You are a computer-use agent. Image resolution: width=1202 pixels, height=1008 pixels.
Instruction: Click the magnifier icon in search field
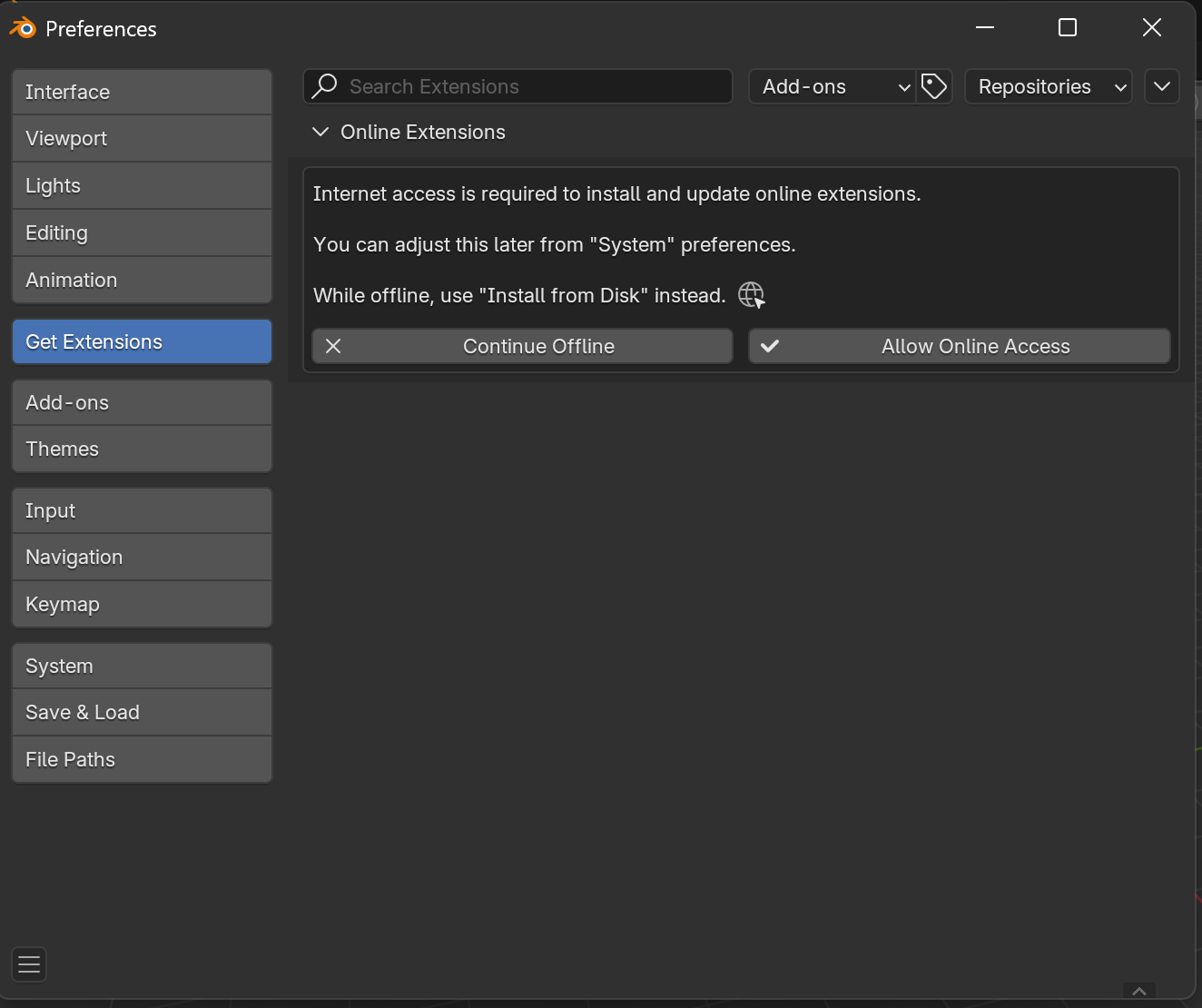324,86
